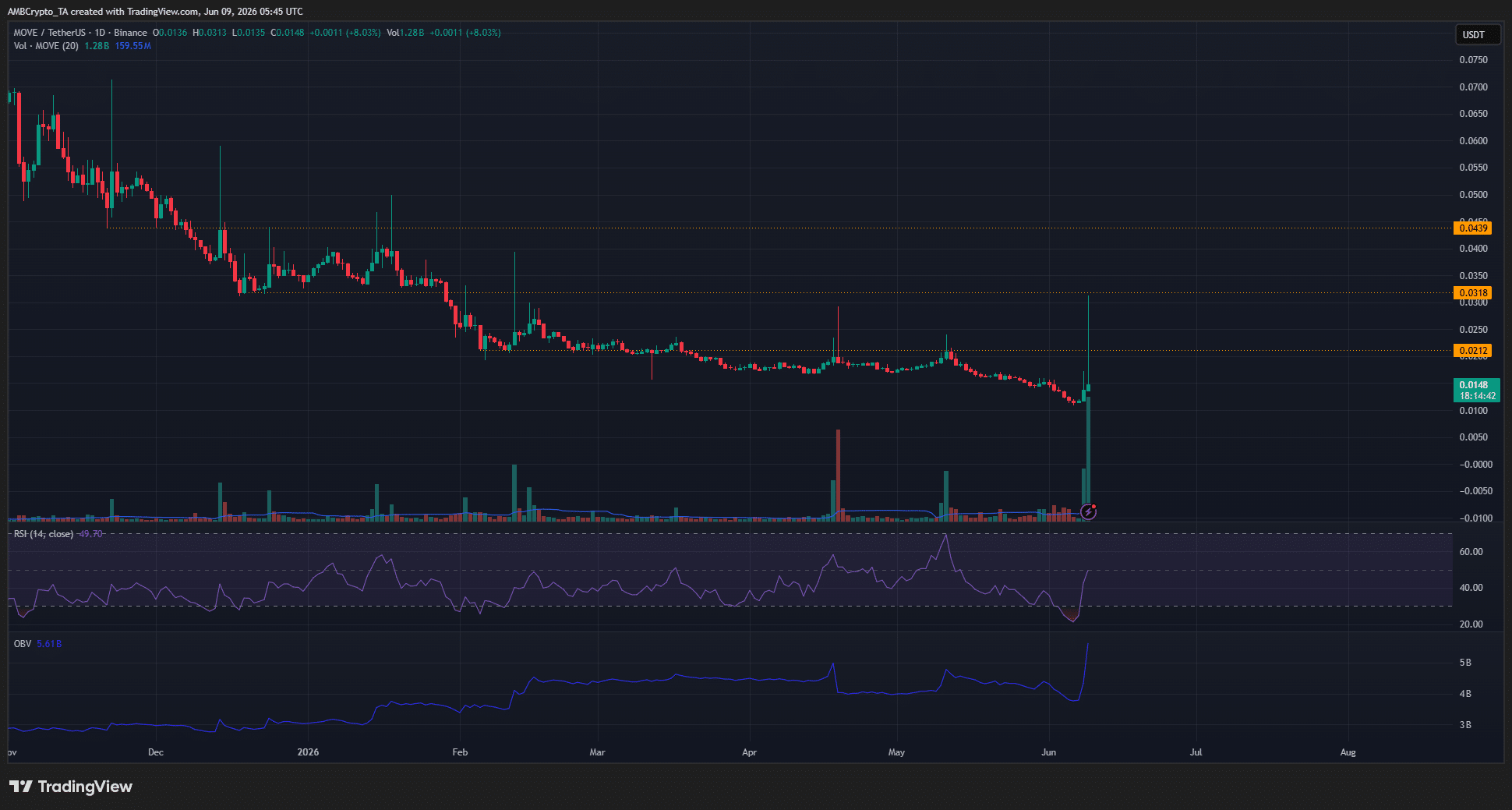Click the low value L0.0135 in legend
The height and width of the screenshot is (810, 1512).
point(249,33)
